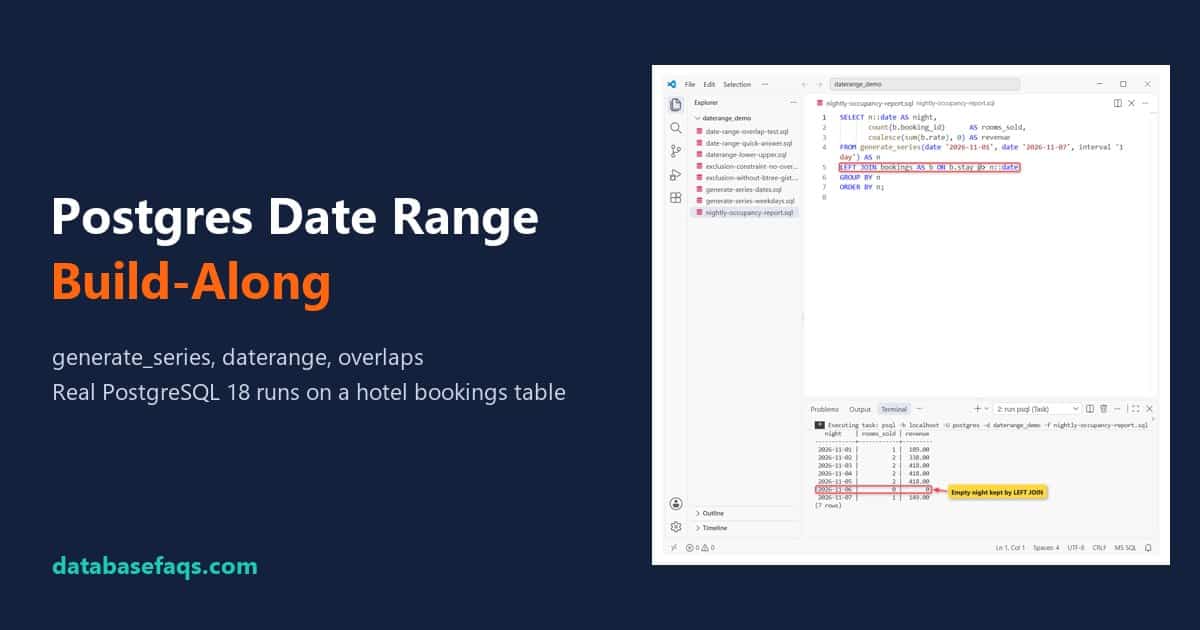
Task: Click the 2026-11-07 row in terminal output
Action: pyautogui.click(x=874, y=497)
